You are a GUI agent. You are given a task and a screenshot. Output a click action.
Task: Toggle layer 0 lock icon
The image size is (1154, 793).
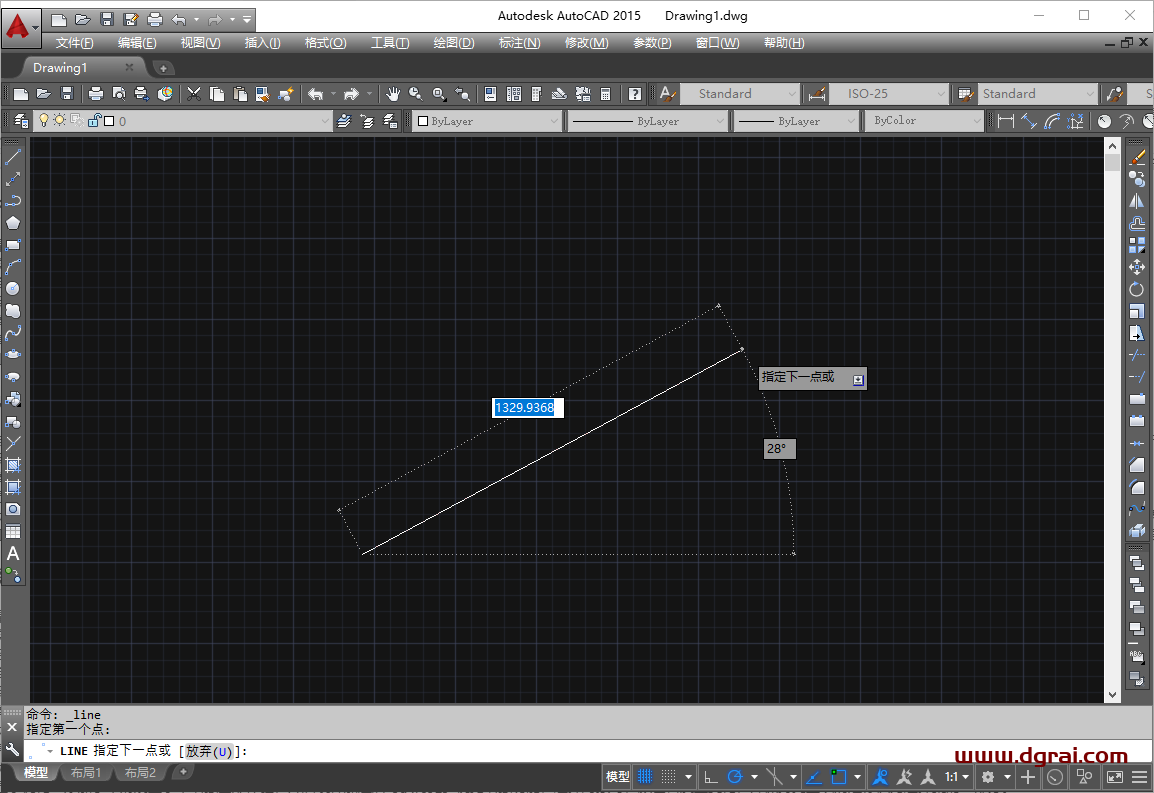click(x=93, y=120)
